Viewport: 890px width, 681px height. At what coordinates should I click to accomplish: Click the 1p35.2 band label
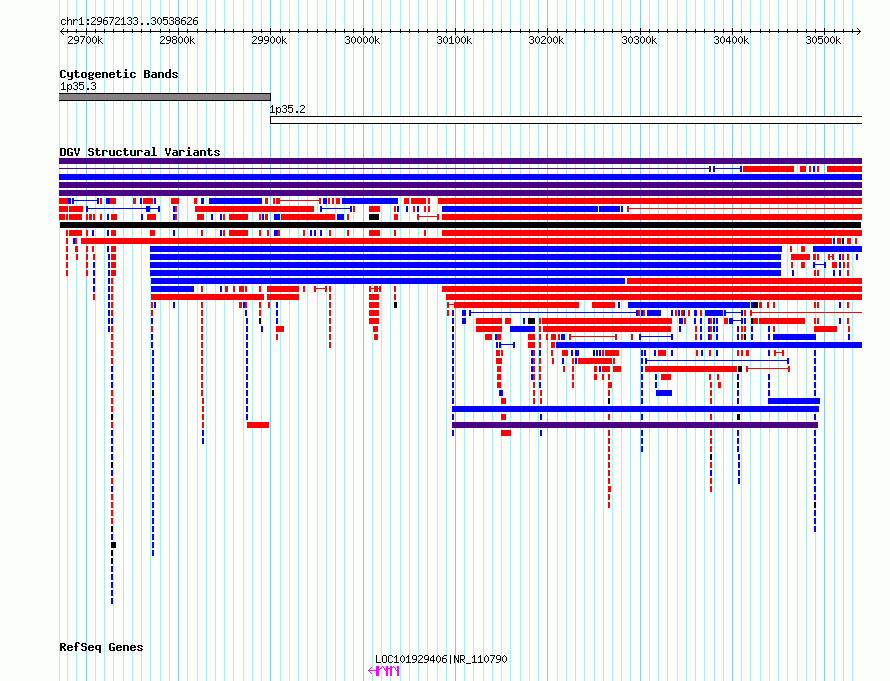click(287, 109)
